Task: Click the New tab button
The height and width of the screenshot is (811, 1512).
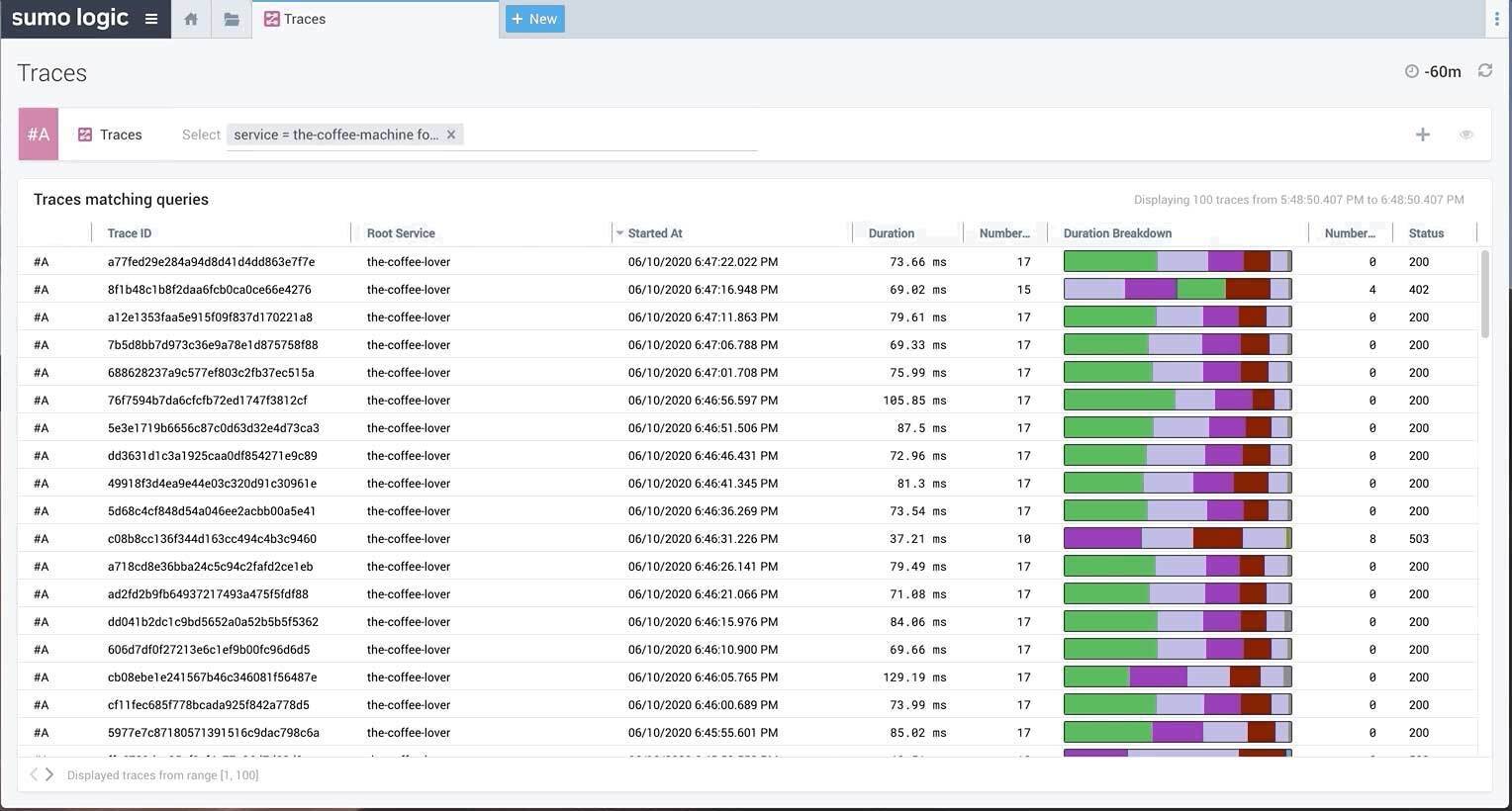Action: pos(534,19)
